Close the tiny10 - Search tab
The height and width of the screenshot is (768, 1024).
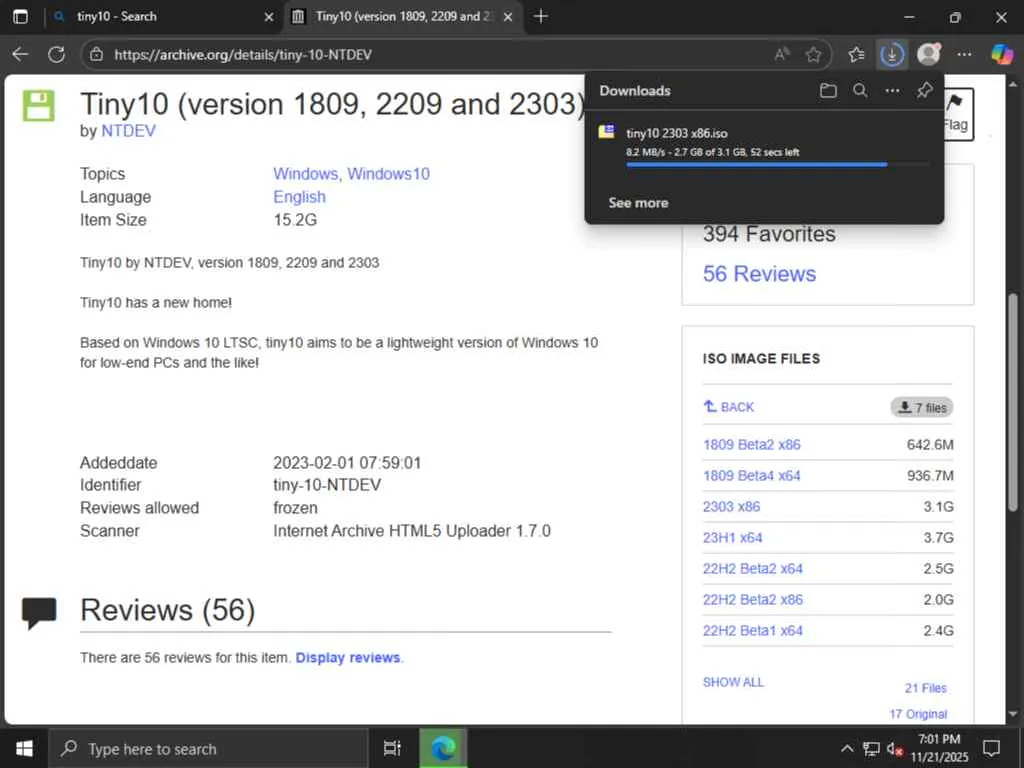tap(268, 17)
